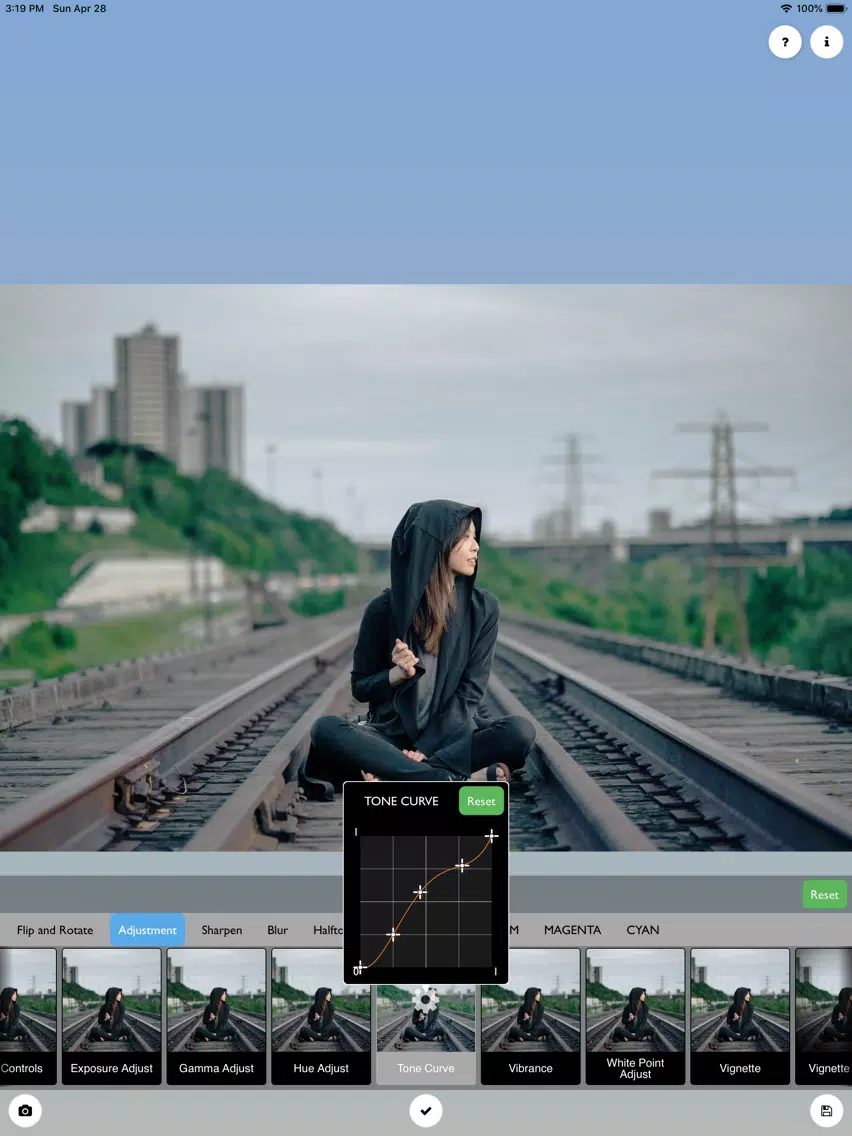Reset the tone curve in the popup

(481, 801)
